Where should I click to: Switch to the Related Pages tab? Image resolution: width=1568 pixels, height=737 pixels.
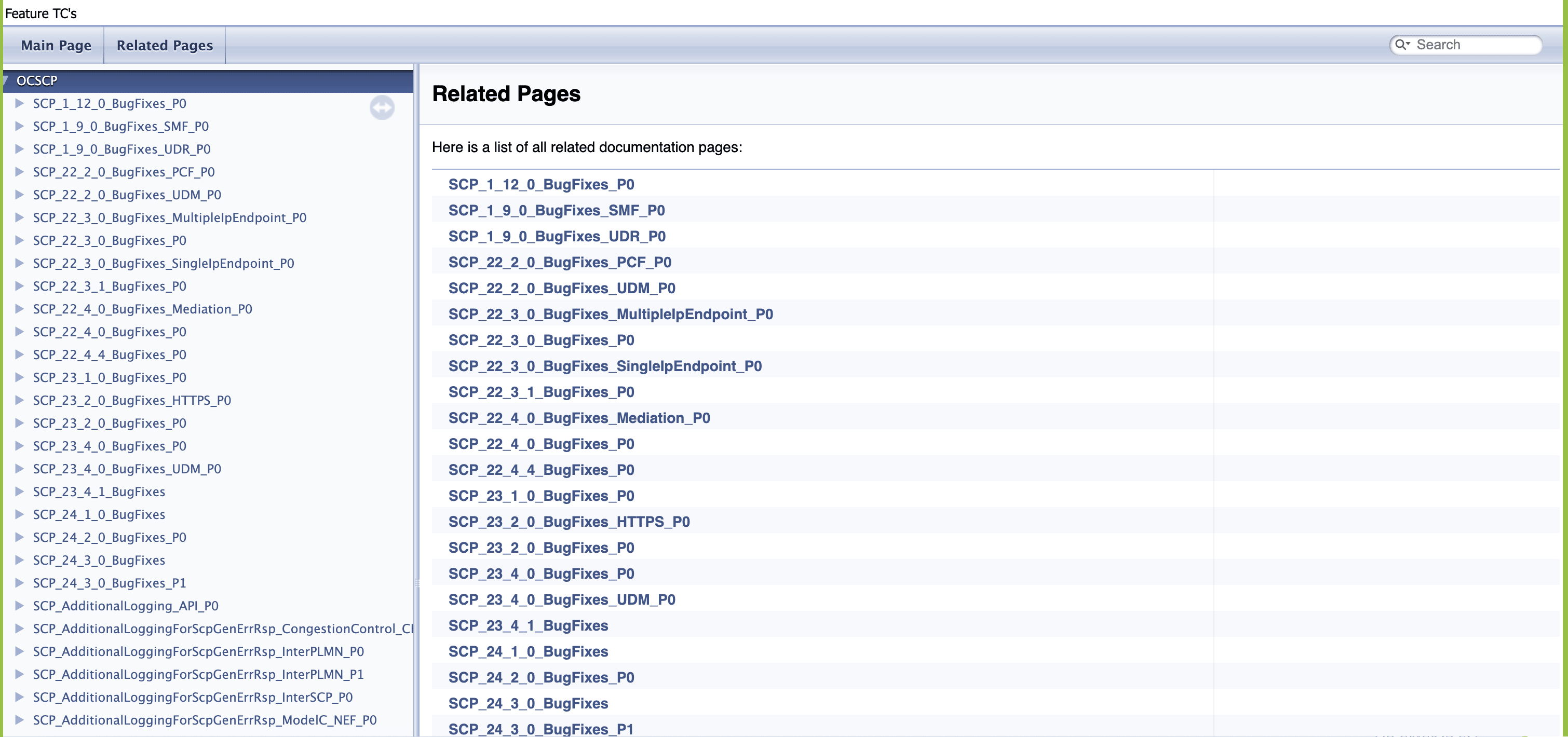[165, 45]
